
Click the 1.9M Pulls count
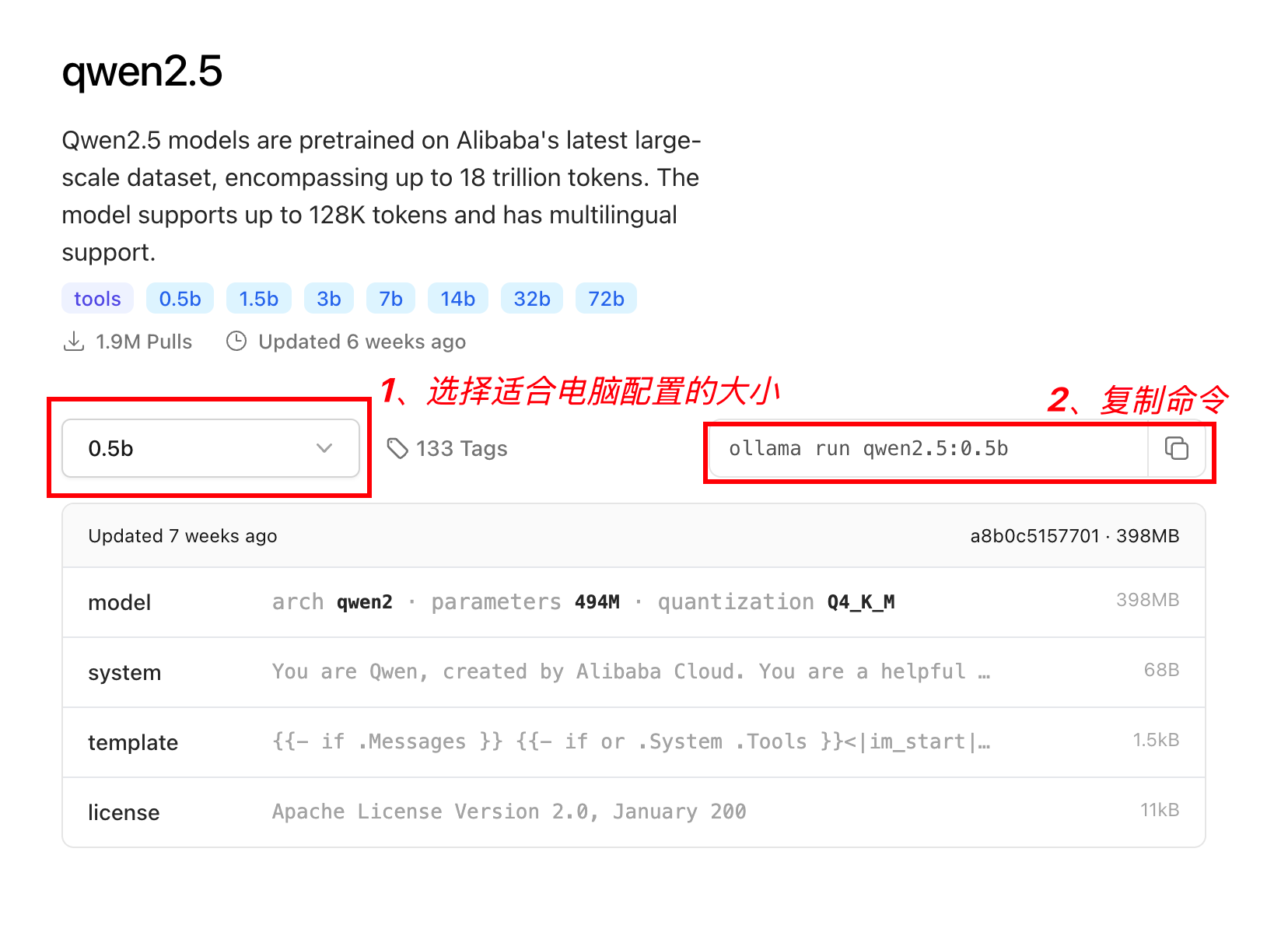(144, 342)
